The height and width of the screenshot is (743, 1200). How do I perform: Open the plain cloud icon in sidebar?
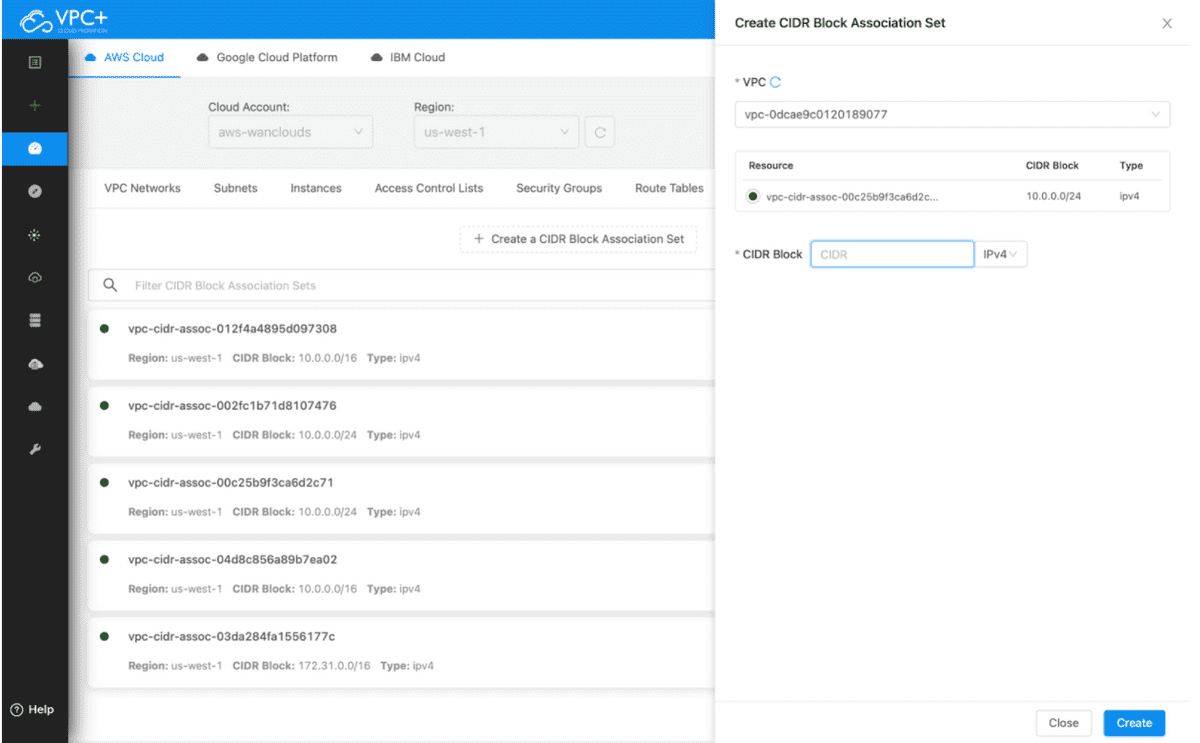click(35, 406)
